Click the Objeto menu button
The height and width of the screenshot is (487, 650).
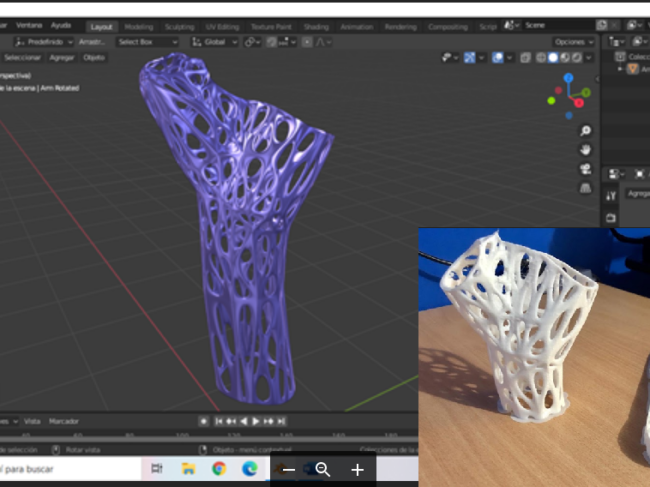click(x=94, y=58)
